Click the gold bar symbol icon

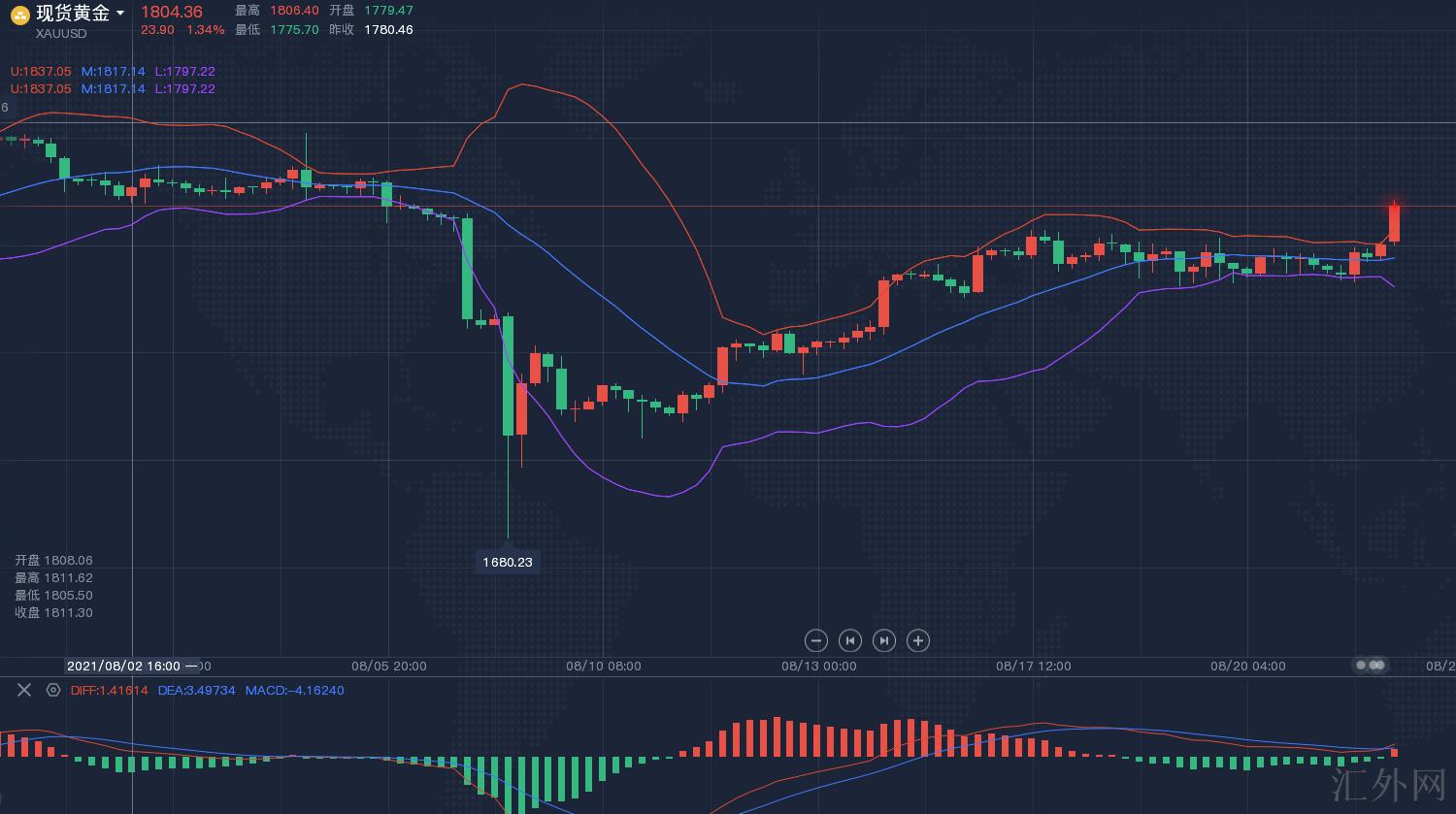19,14
